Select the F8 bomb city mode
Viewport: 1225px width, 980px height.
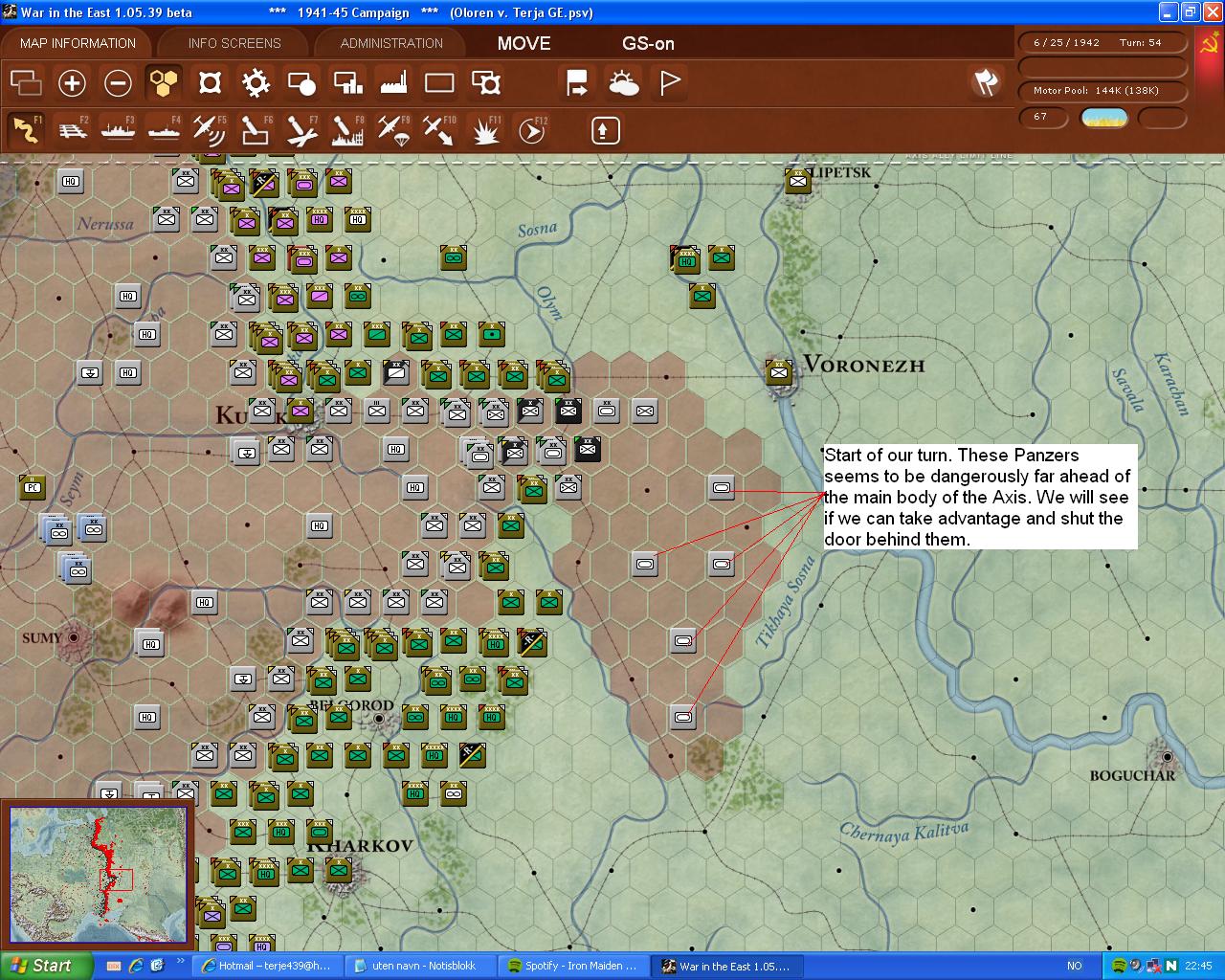[x=347, y=130]
